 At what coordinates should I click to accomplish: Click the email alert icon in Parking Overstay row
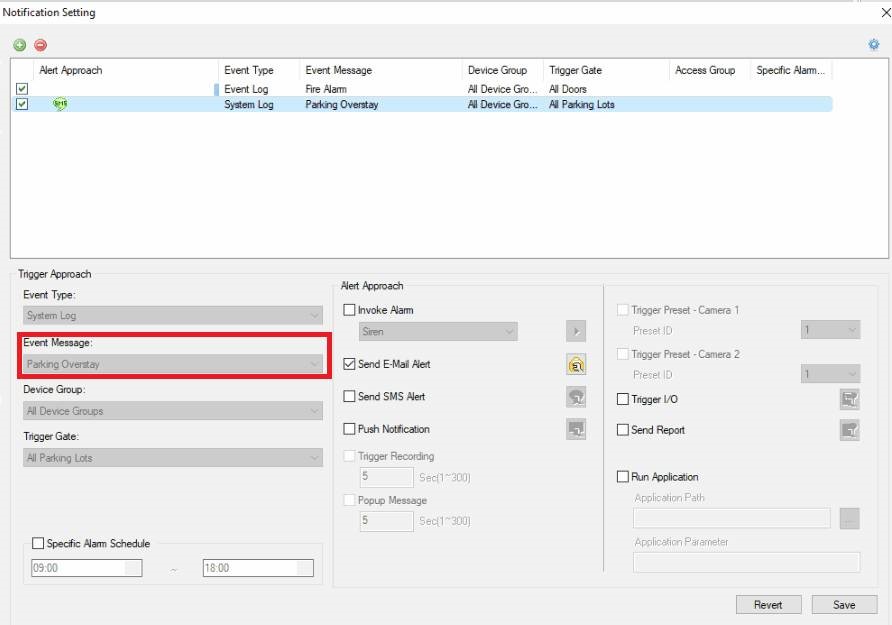pos(60,104)
